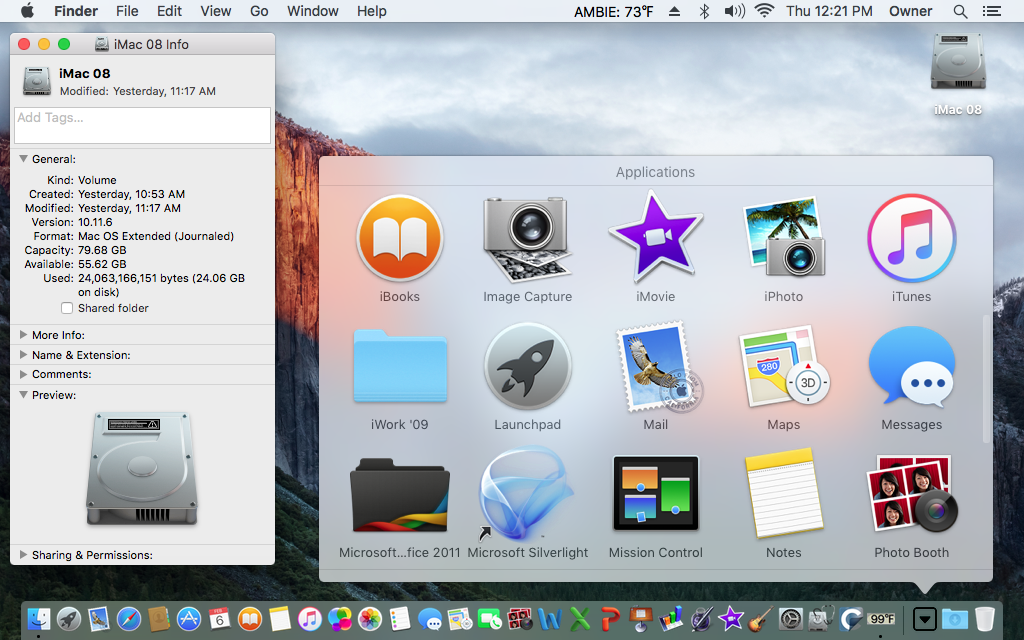This screenshot has height=640, width=1024.
Task: Launch iTunes from Applications stack
Action: pyautogui.click(x=911, y=238)
